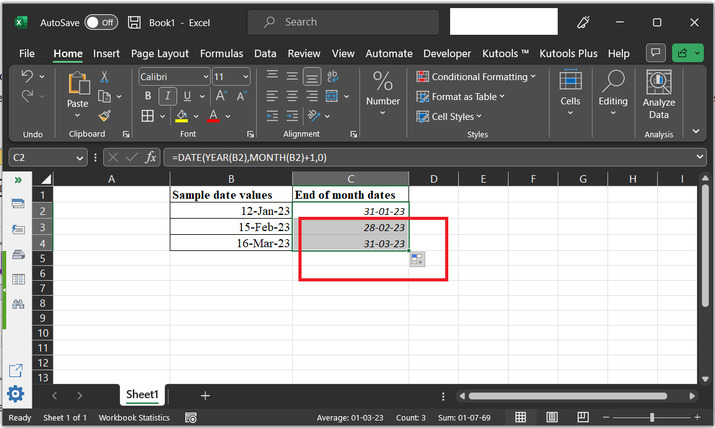Open Fill Color dropdown arrow
The width and height of the screenshot is (715, 428).
[196, 116]
